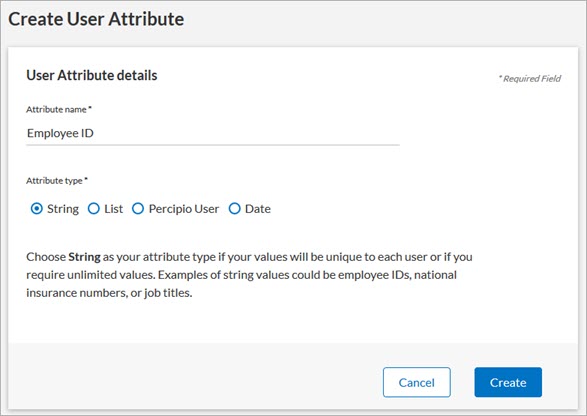Viewport: 587px width, 416px height.
Task: Click the 'List' label text
Action: 113,209
